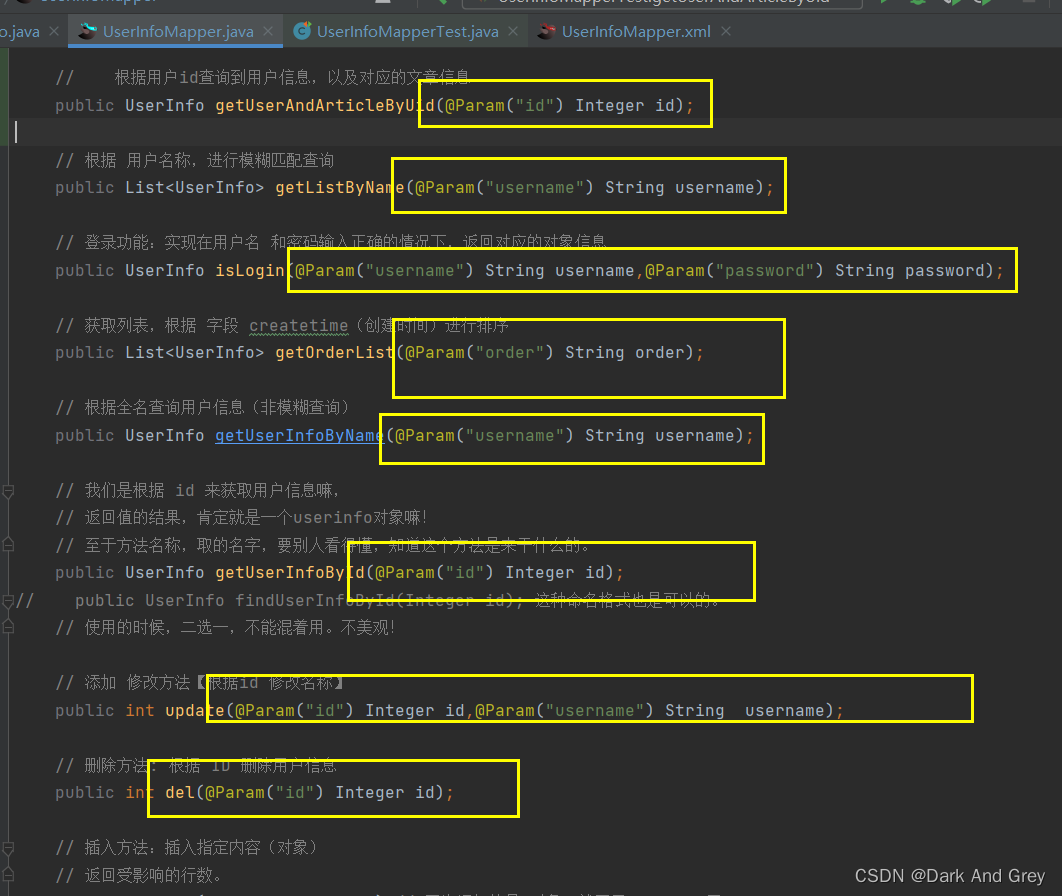Collapse fold at commented-out findUserInfoById line
The width and height of the screenshot is (1062, 896).
[x=8, y=601]
